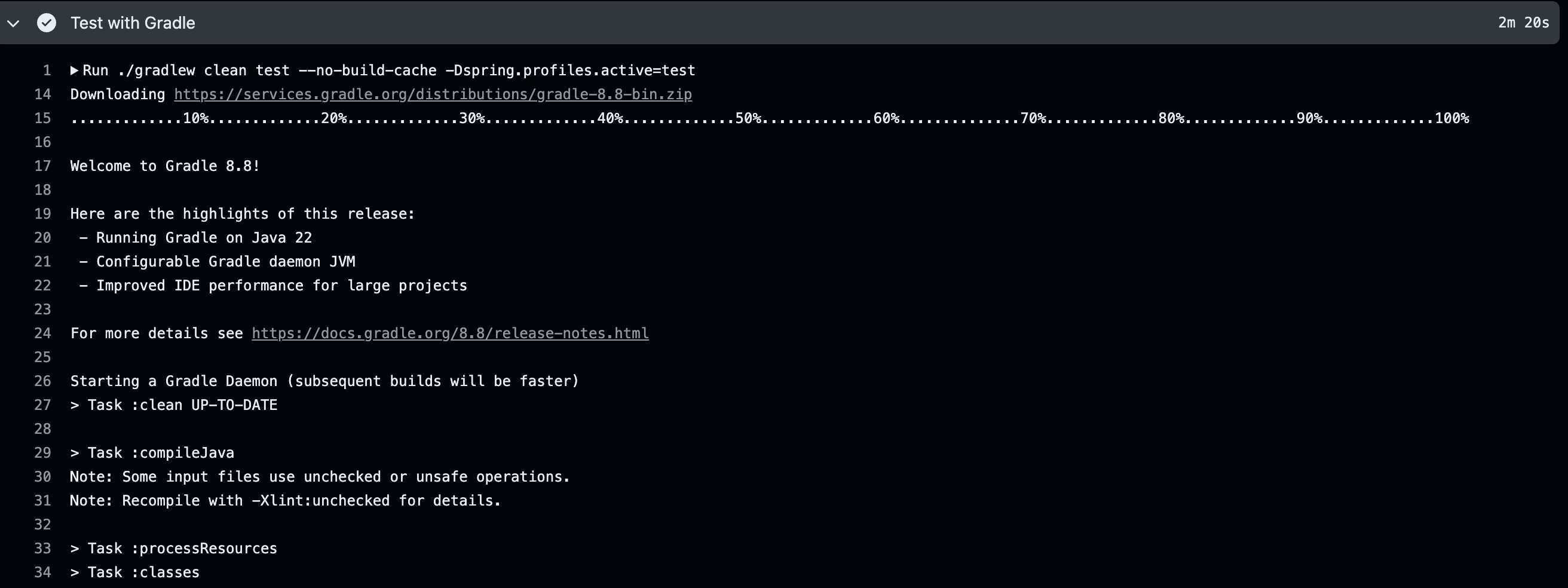Click line number 20

point(42,238)
